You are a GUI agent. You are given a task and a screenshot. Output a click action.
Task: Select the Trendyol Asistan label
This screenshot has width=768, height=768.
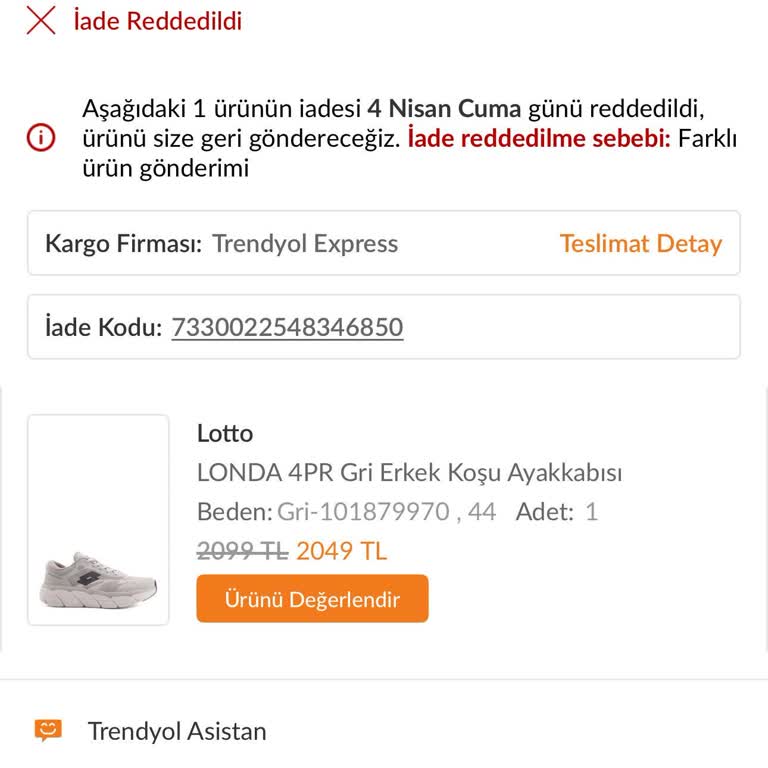coord(177,731)
